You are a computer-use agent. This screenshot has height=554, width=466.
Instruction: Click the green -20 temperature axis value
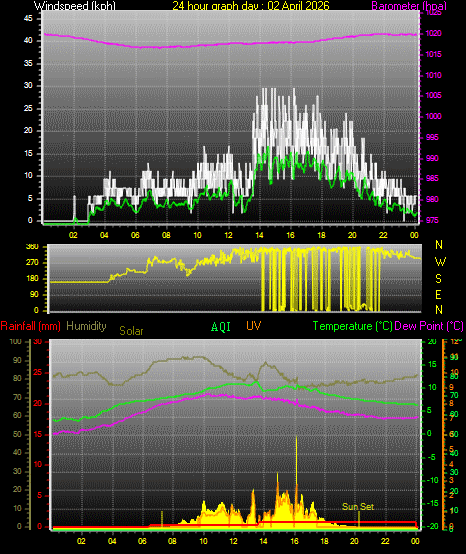pyautogui.click(x=433, y=526)
